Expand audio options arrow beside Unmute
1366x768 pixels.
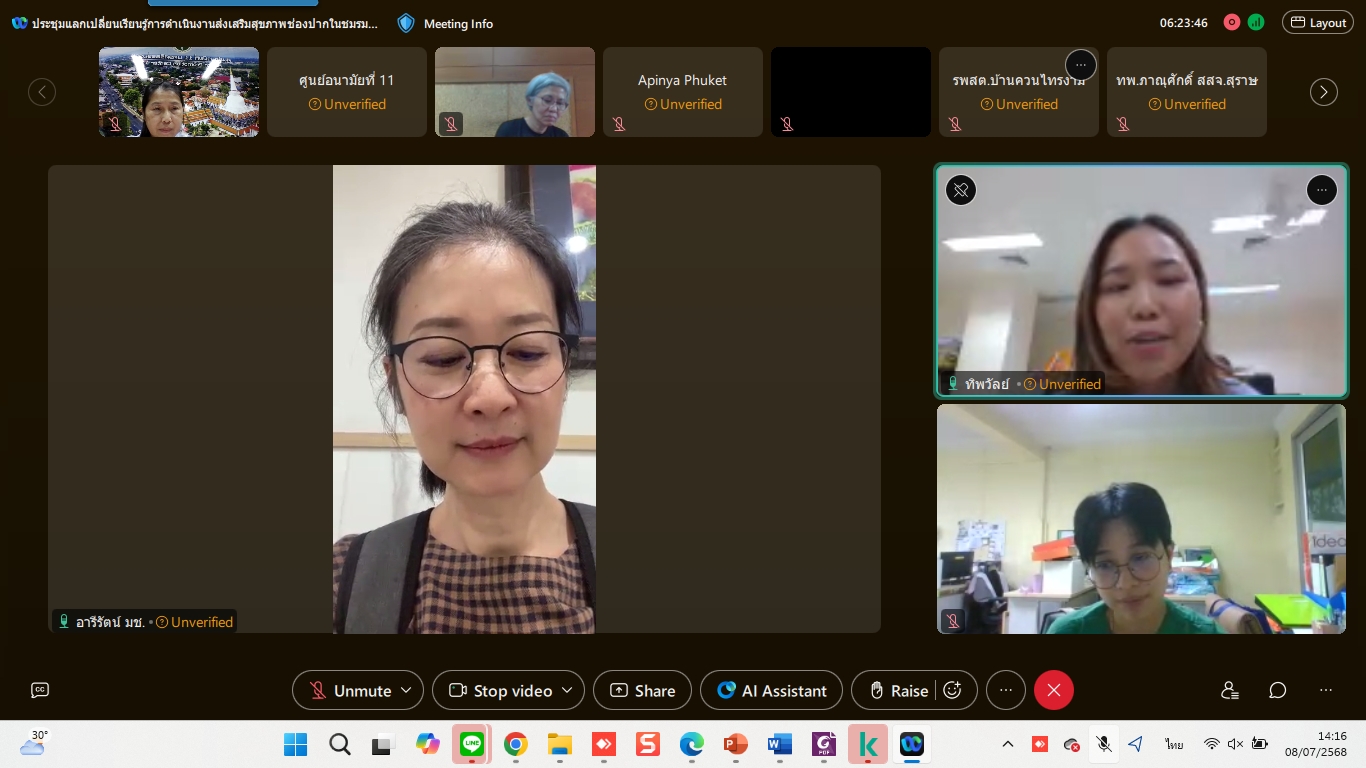(x=406, y=690)
